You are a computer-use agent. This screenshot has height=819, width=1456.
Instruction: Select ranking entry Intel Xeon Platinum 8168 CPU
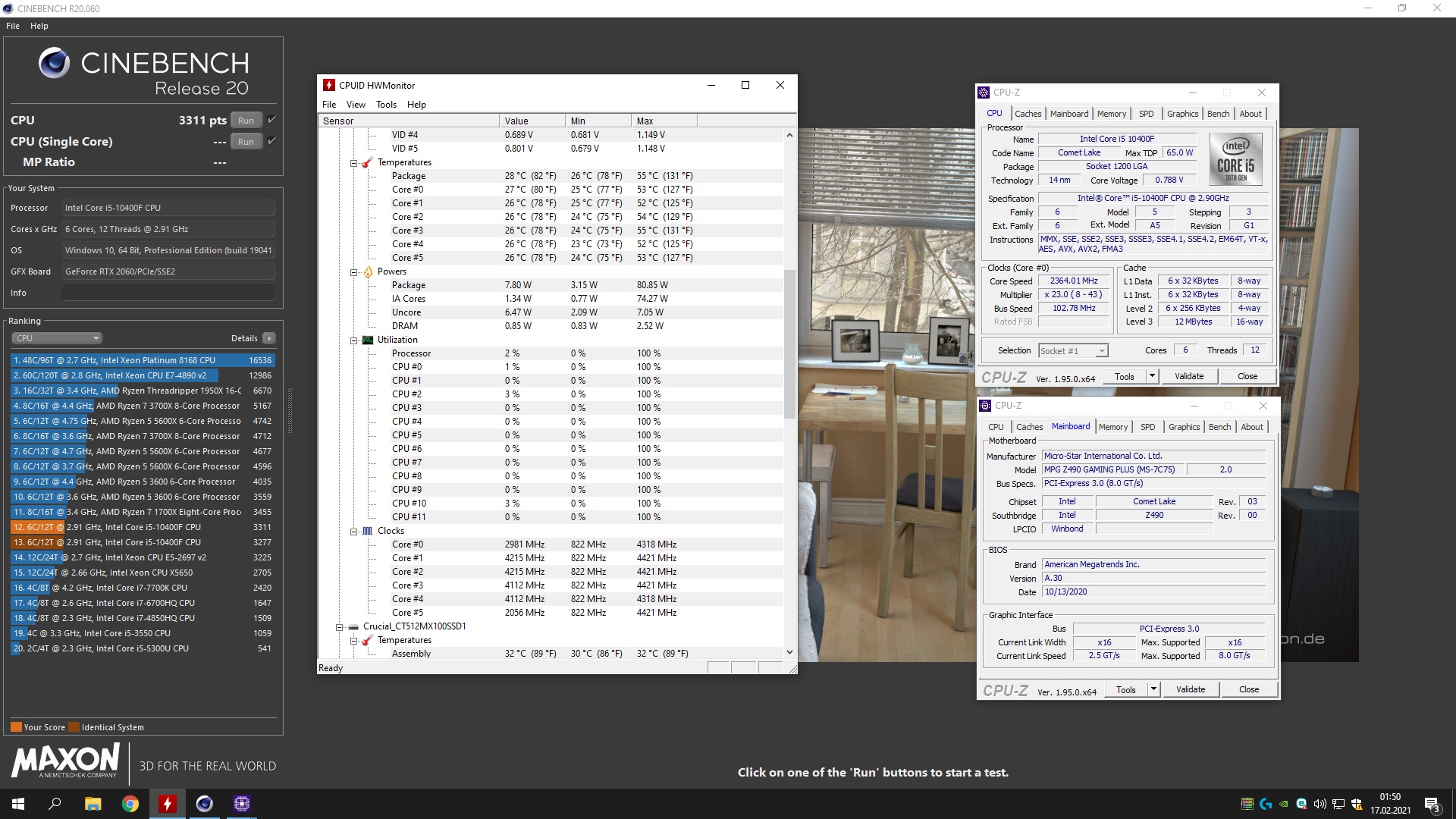[x=143, y=360]
